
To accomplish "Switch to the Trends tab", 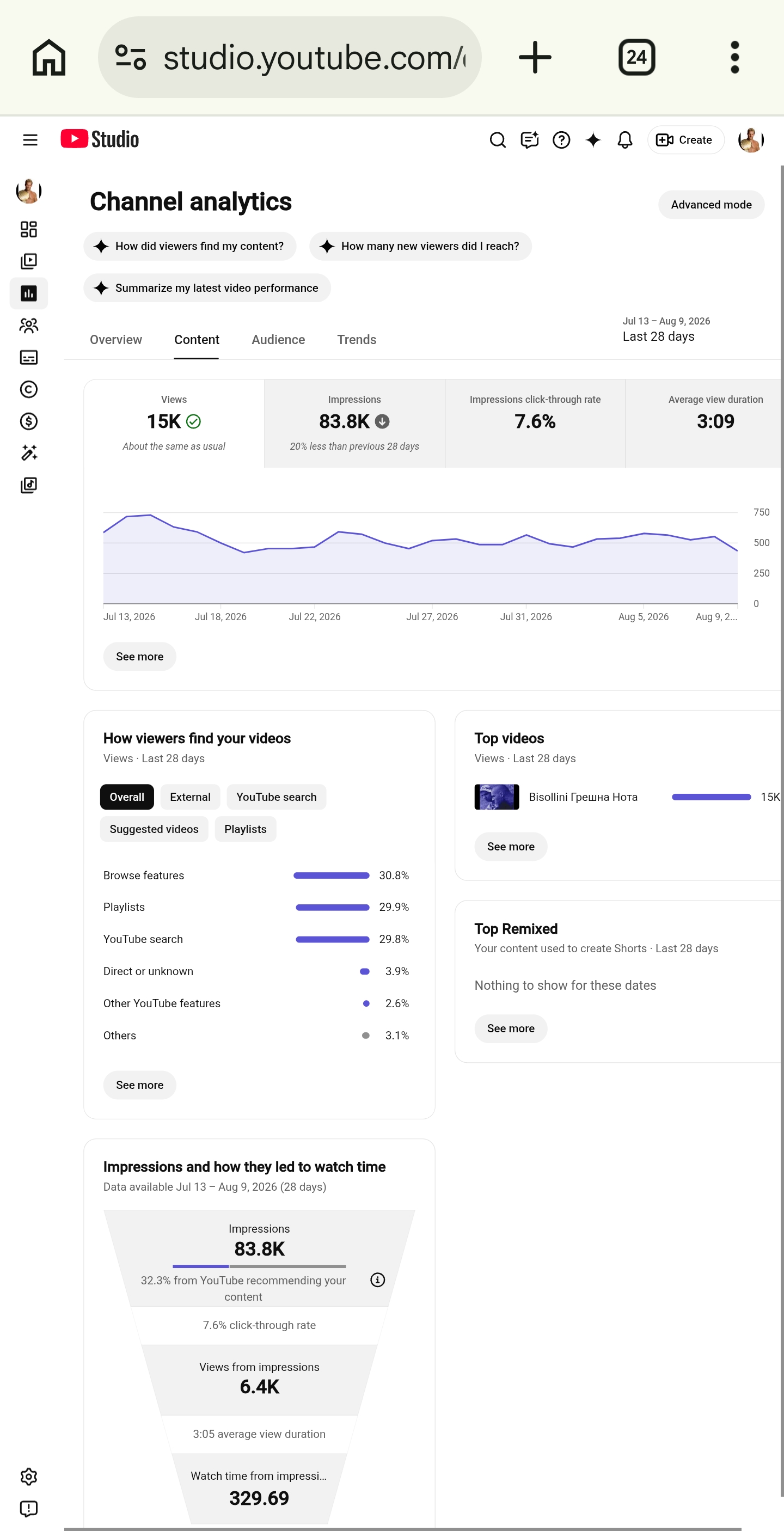I will click(357, 340).
